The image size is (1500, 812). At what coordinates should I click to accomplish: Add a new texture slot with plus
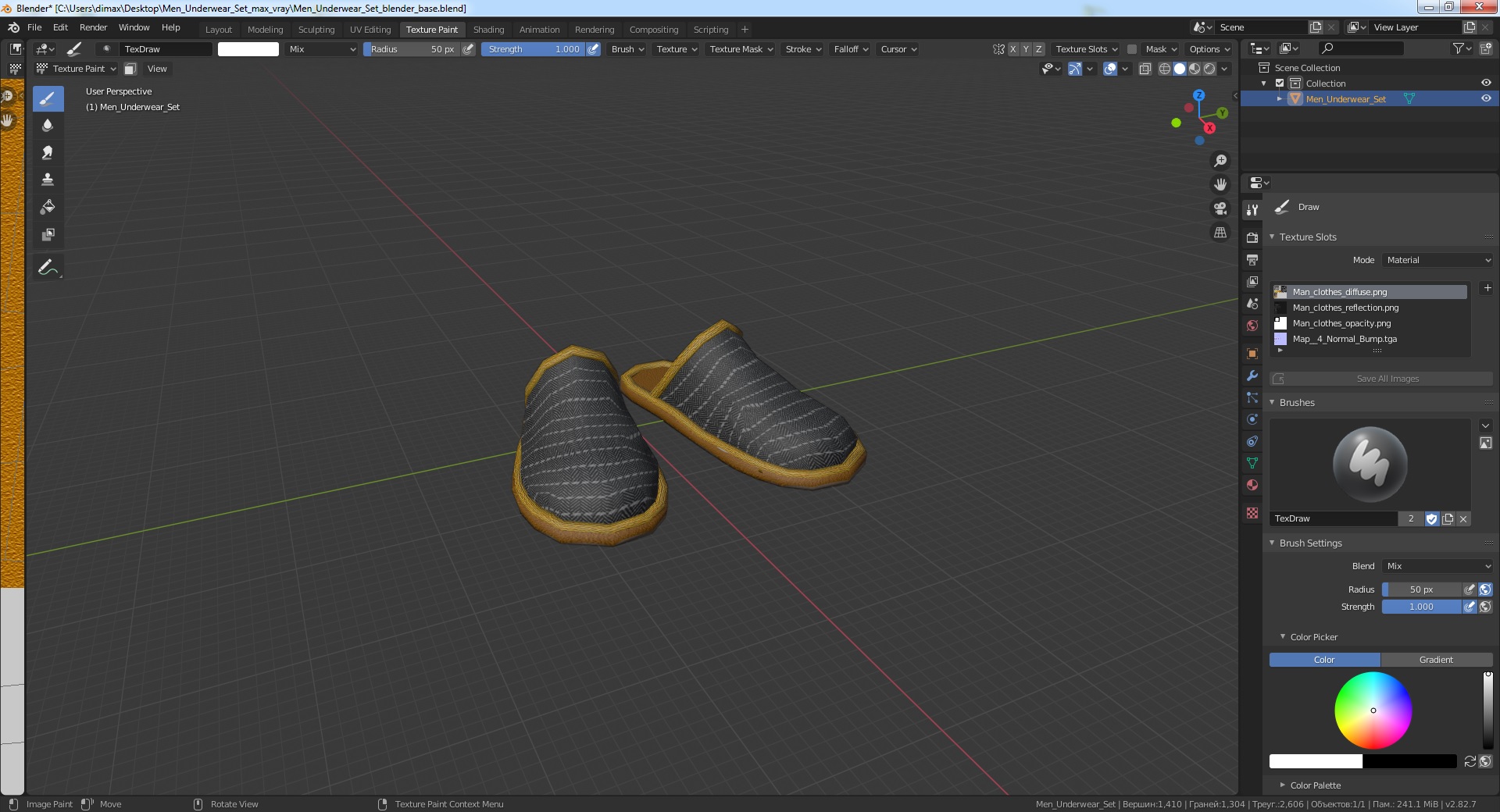[1487, 288]
